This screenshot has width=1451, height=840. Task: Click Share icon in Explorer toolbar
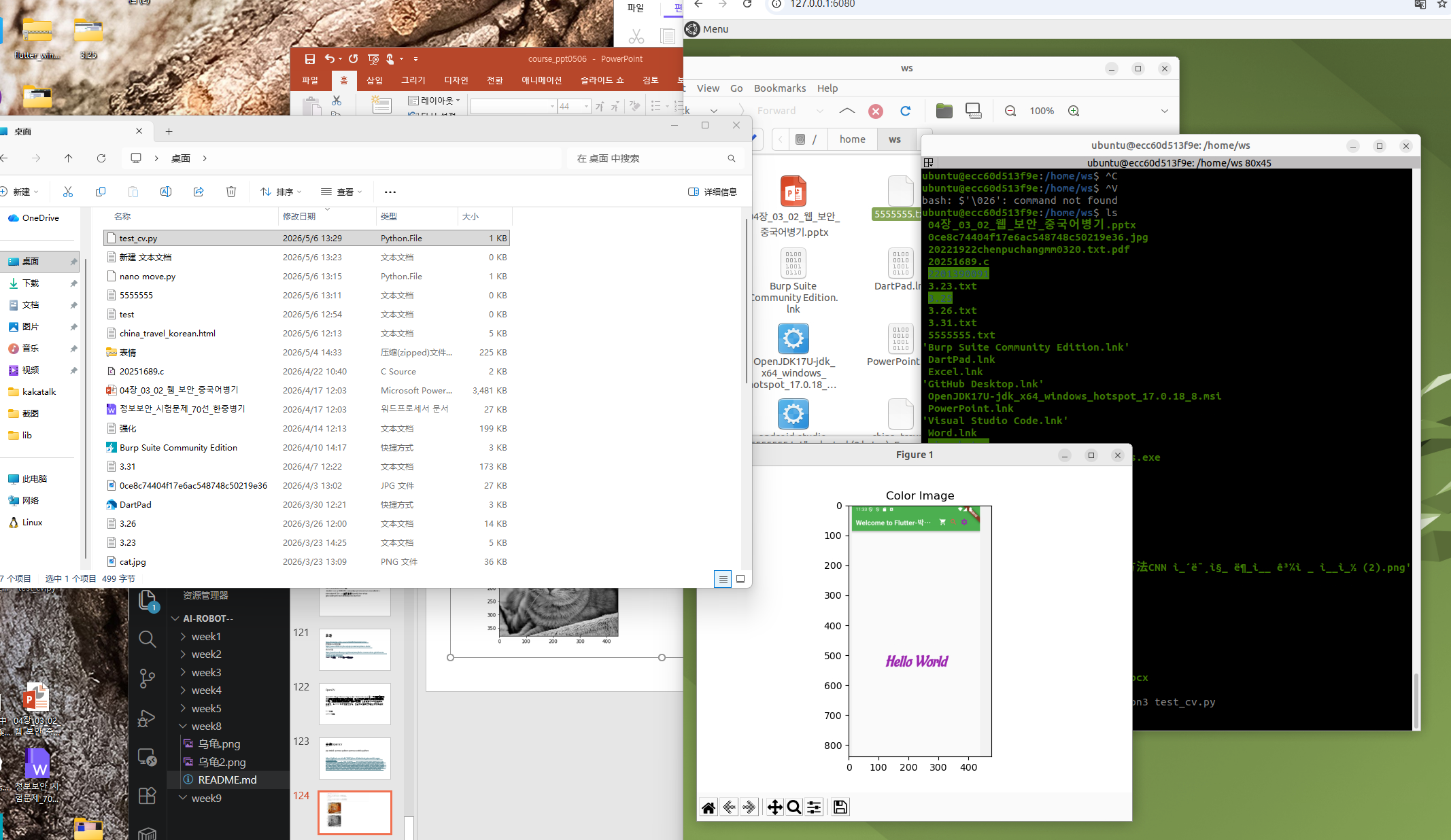(199, 192)
